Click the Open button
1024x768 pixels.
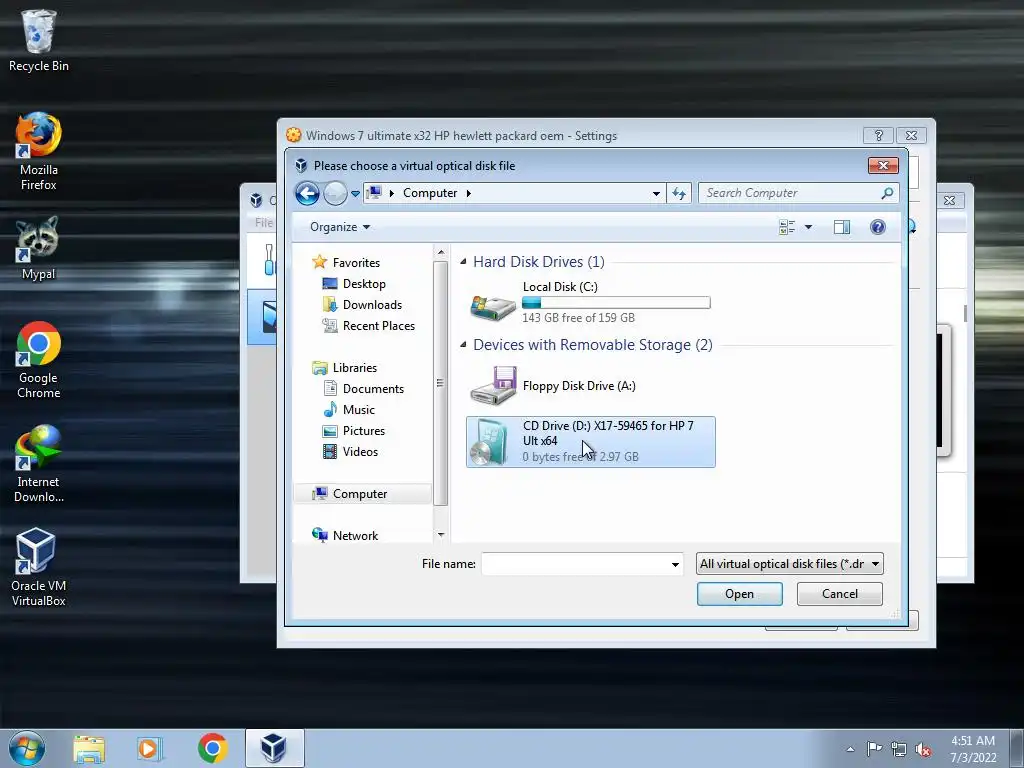(739, 594)
